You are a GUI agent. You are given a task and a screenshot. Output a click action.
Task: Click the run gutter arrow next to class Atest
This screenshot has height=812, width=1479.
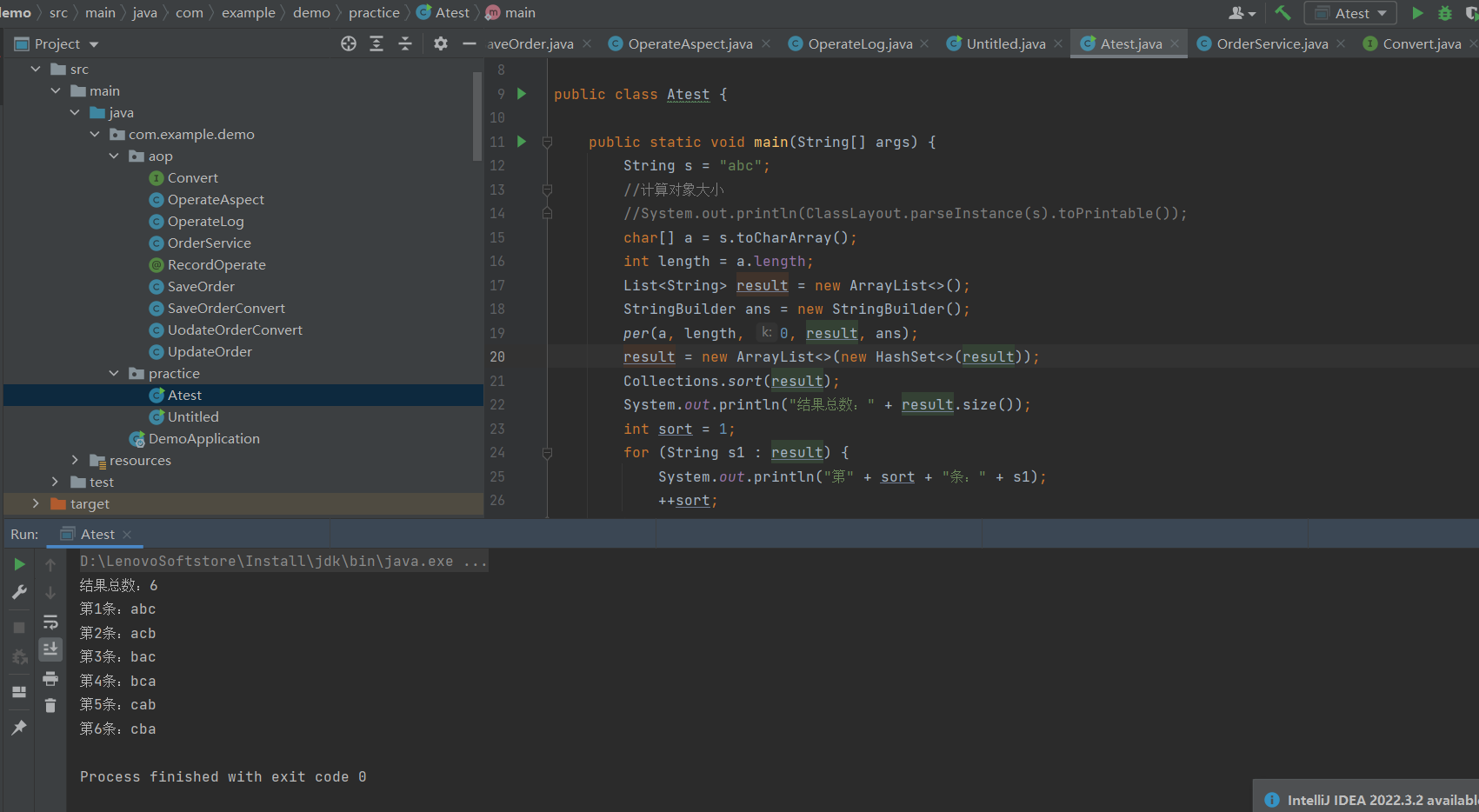pyautogui.click(x=522, y=93)
